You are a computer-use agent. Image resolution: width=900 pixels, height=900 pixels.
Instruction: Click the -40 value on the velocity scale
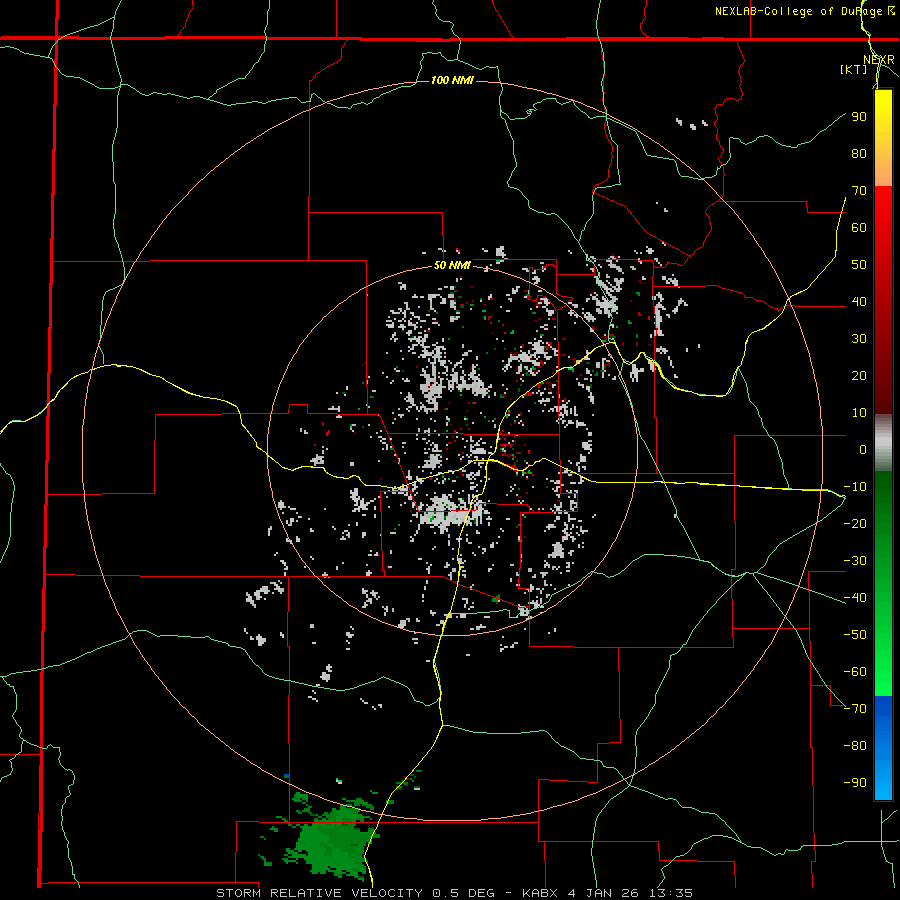pyautogui.click(x=855, y=598)
